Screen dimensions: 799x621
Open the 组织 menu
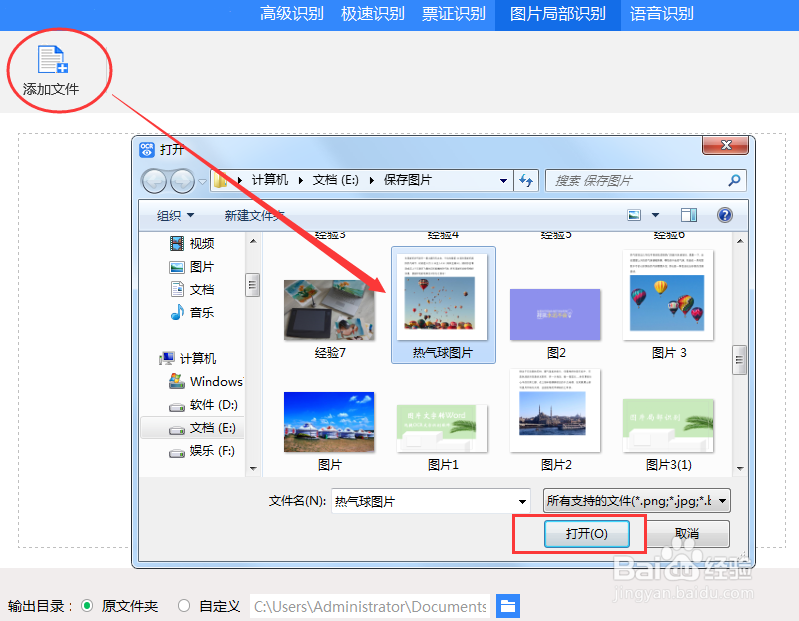point(175,215)
